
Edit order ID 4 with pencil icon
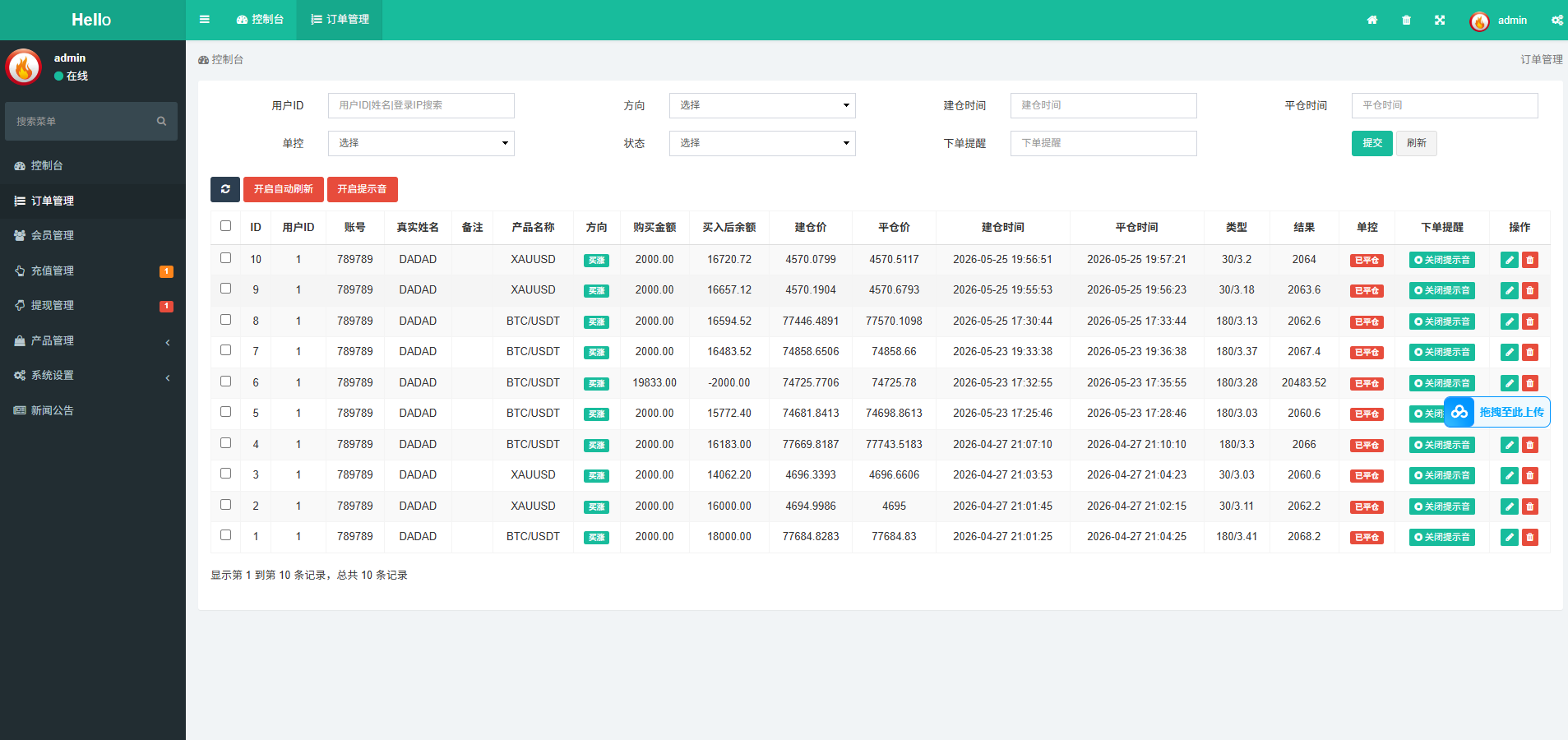(x=1510, y=445)
